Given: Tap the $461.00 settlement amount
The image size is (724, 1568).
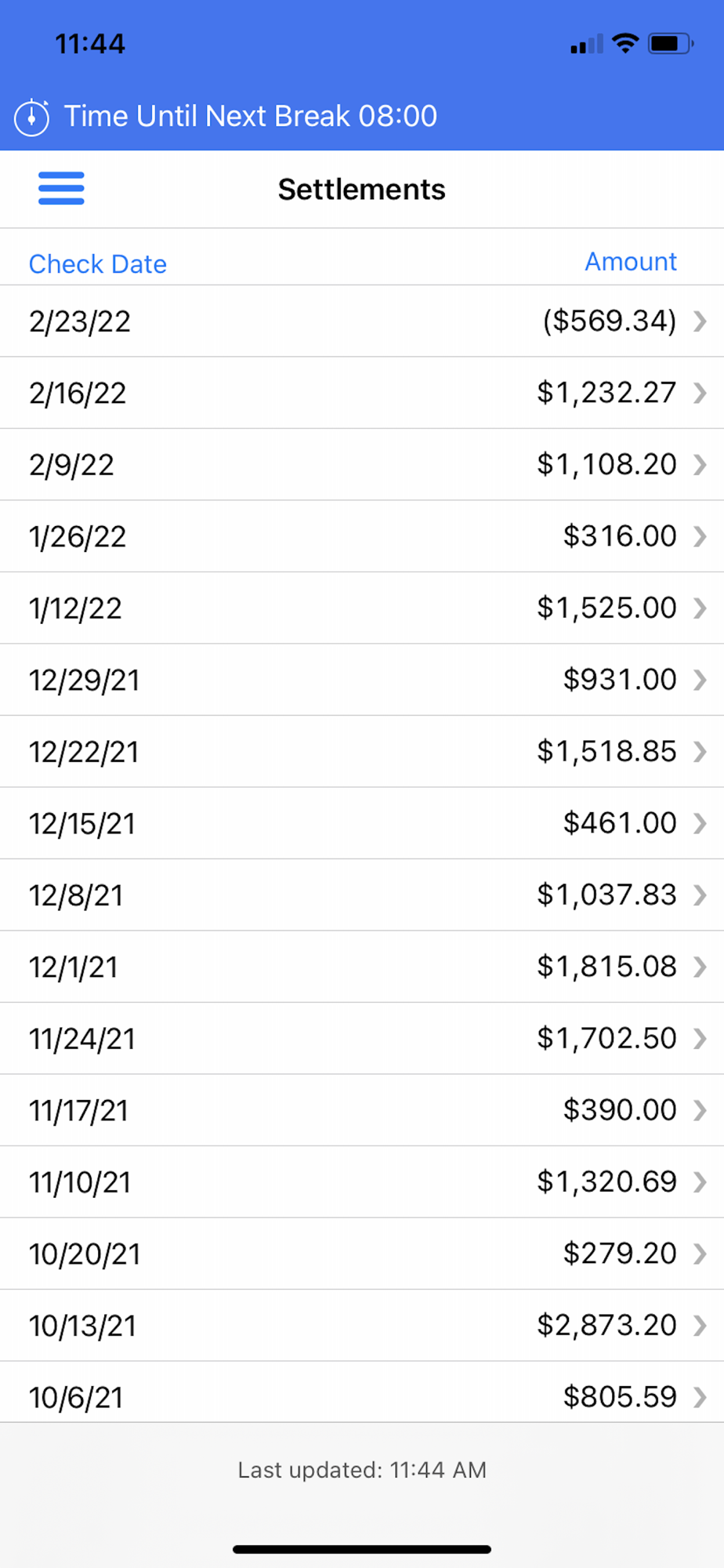Looking at the screenshot, I should [620, 823].
